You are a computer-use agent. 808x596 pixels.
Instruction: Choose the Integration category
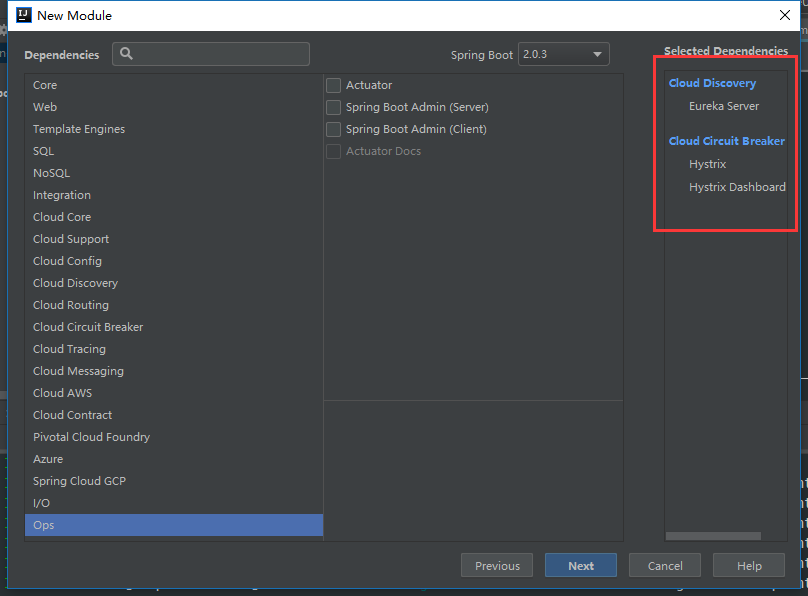tap(174, 195)
